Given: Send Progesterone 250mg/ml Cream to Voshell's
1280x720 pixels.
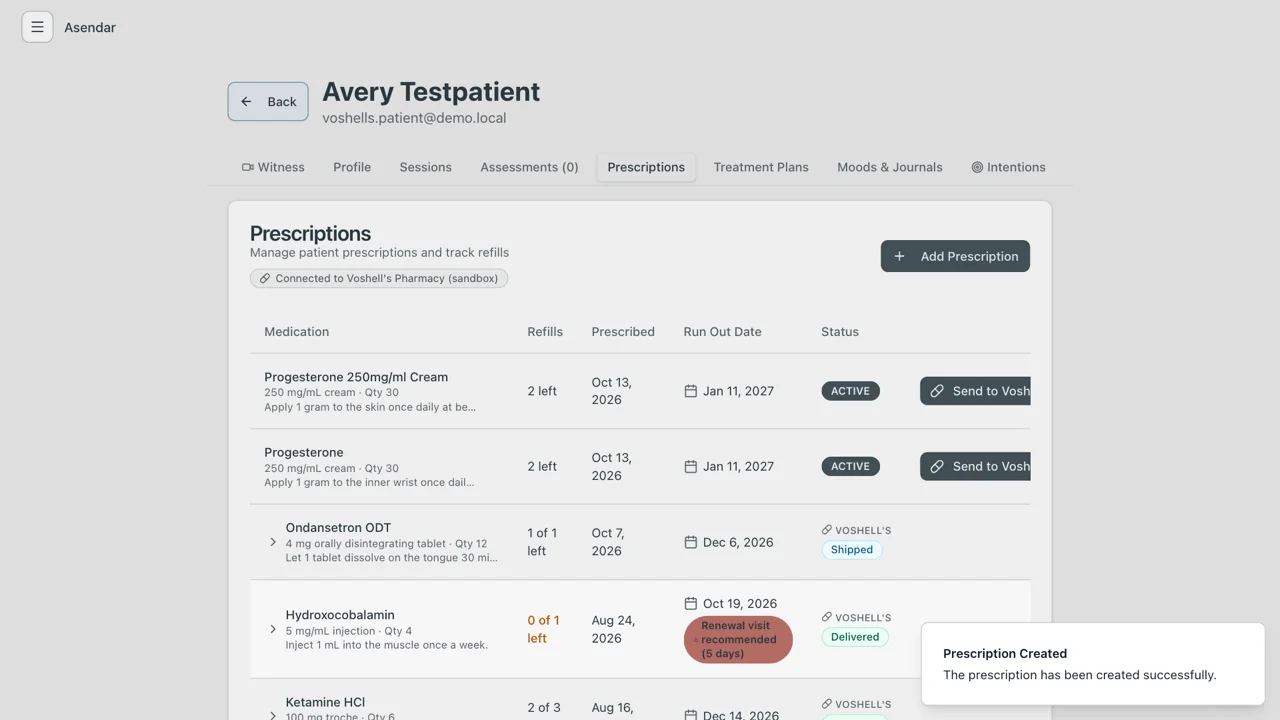Looking at the screenshot, I should 975,391.
